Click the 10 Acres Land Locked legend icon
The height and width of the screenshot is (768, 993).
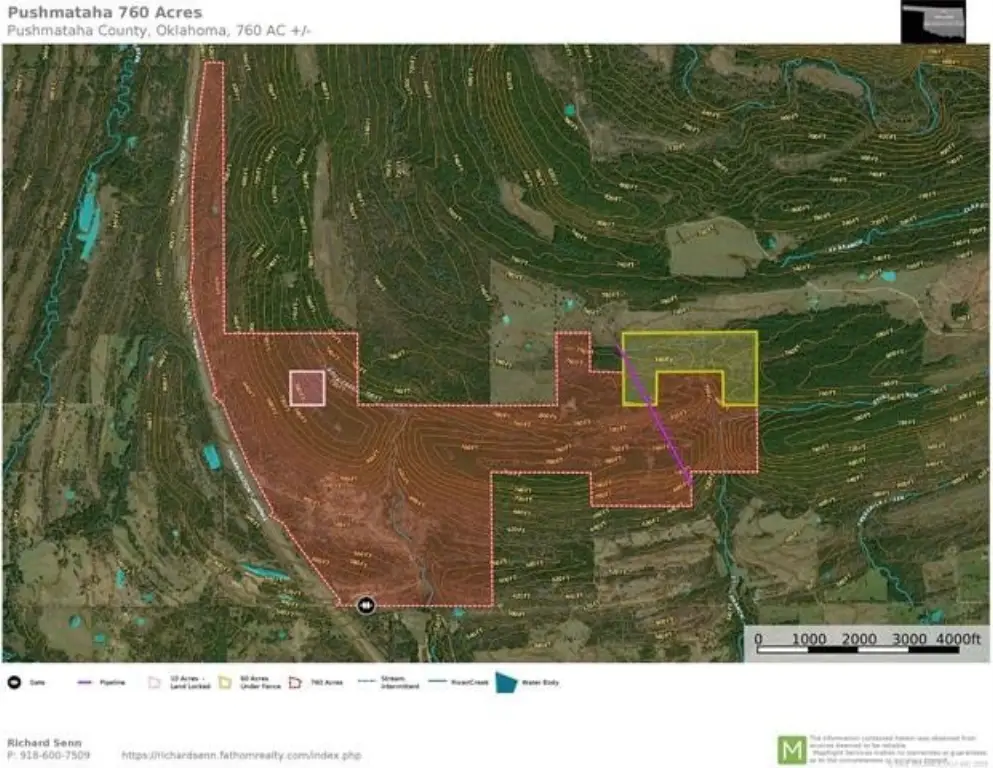pyautogui.click(x=154, y=683)
